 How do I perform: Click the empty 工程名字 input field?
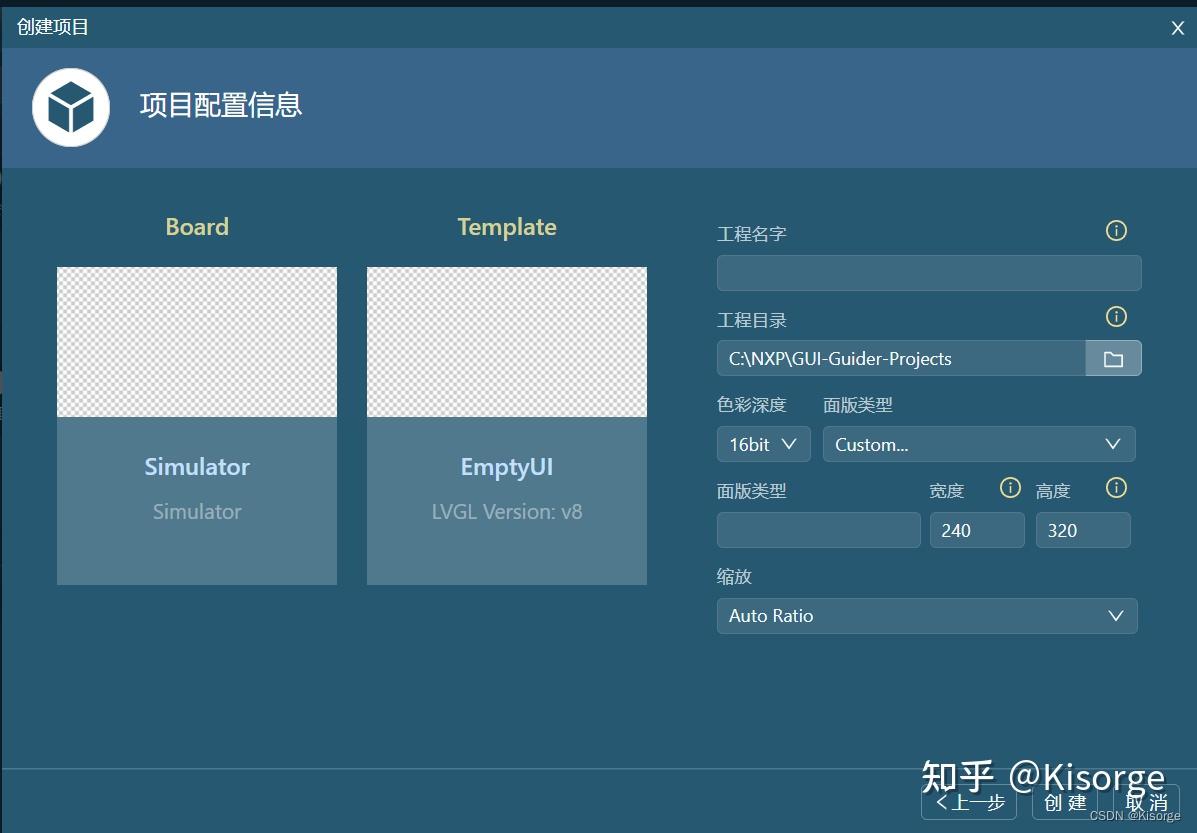coord(928,272)
